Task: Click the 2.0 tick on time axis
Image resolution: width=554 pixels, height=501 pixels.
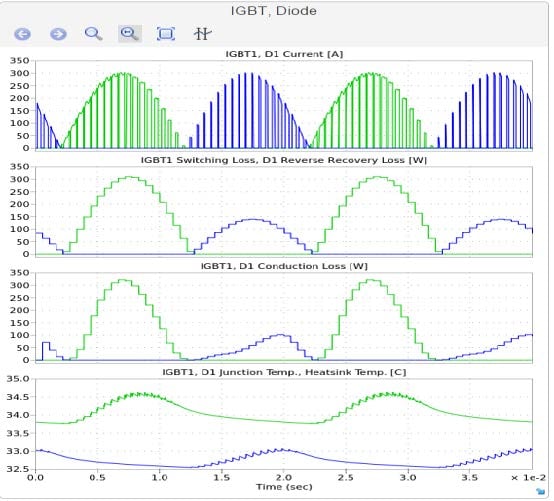Action: click(x=284, y=478)
